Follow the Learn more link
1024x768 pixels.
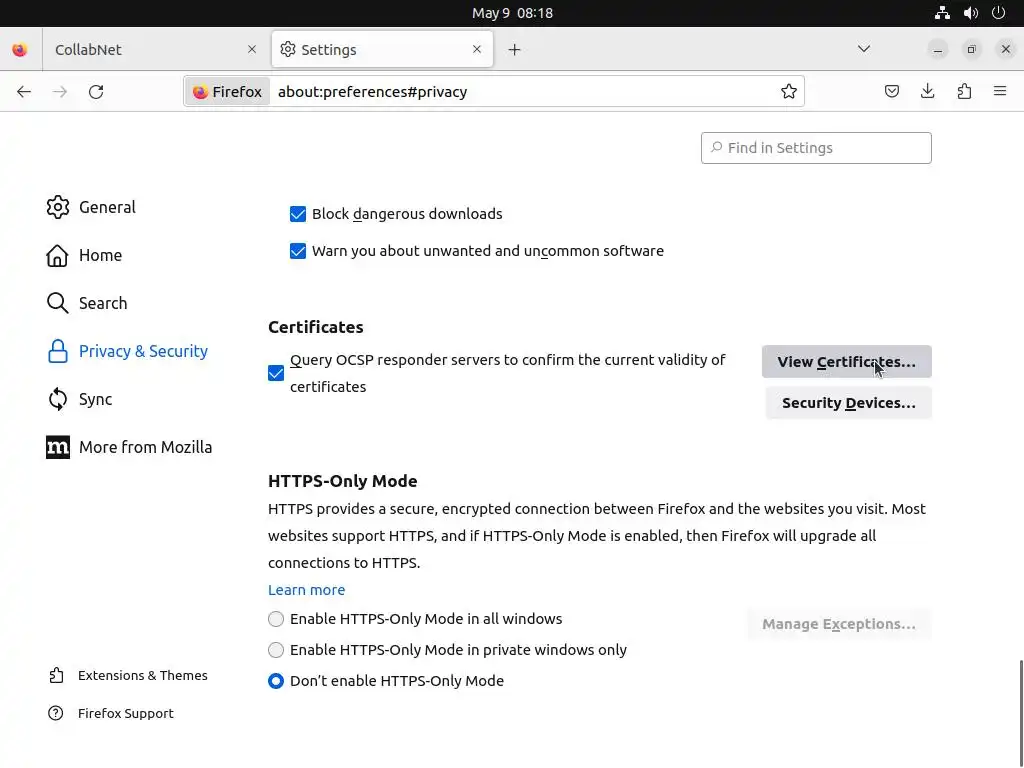pyautogui.click(x=306, y=590)
